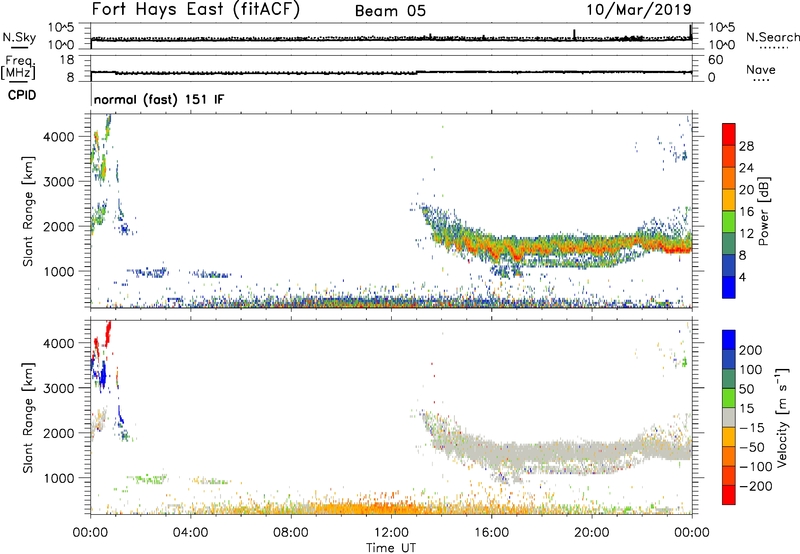Click the '04:00' time axis tick label
The image size is (800, 554).
pyautogui.click(x=190, y=533)
